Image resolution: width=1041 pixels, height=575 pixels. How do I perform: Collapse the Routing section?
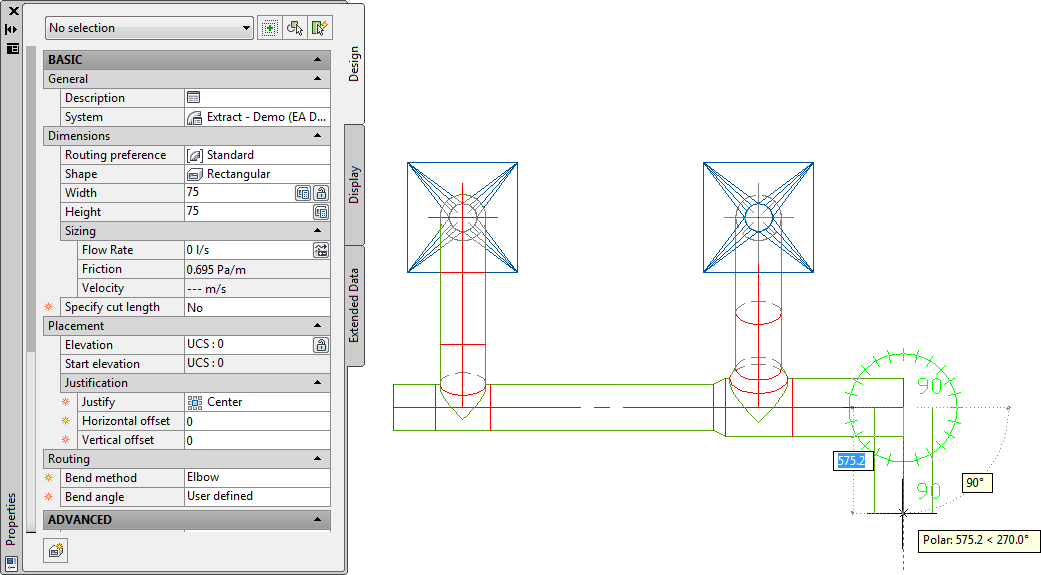[x=317, y=459]
